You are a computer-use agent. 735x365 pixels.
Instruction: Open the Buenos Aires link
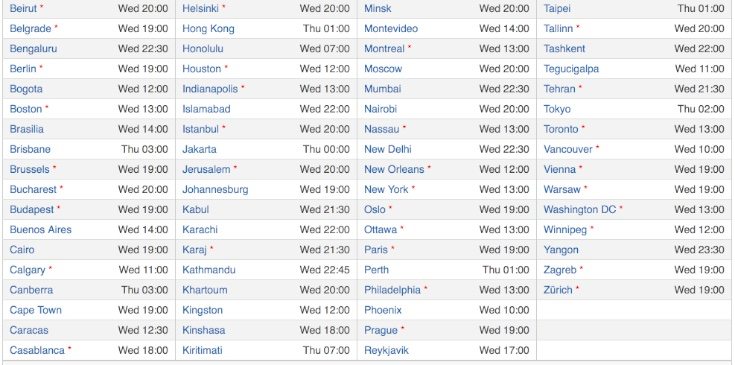coord(40,230)
